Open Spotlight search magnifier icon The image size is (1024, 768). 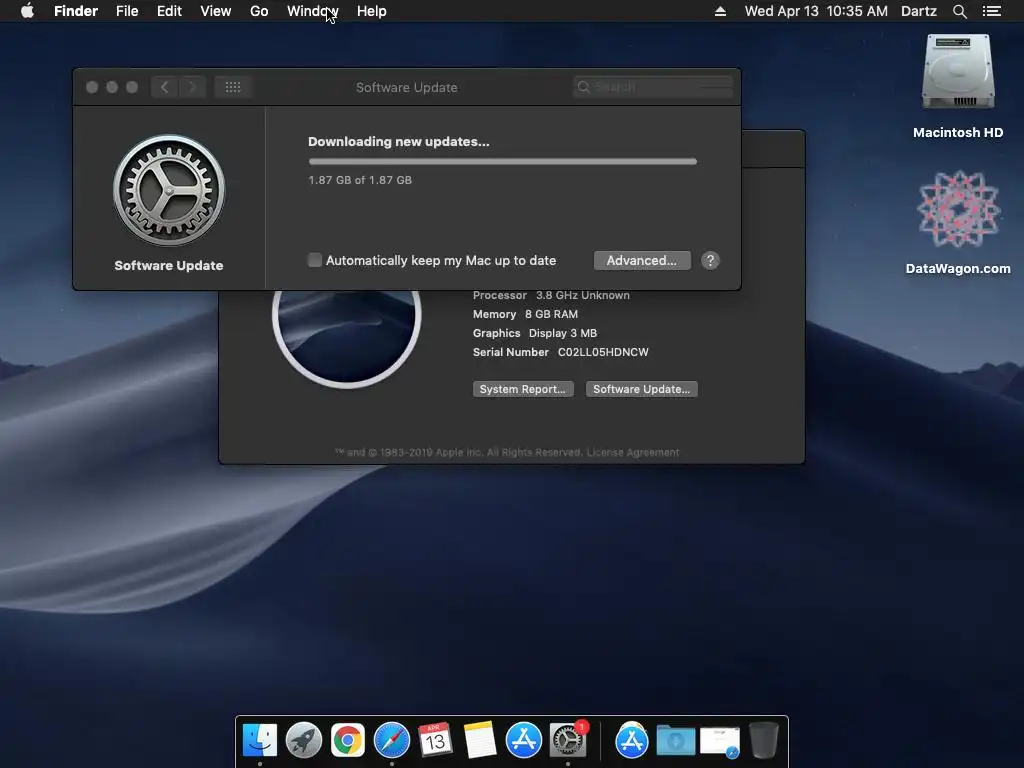click(959, 11)
